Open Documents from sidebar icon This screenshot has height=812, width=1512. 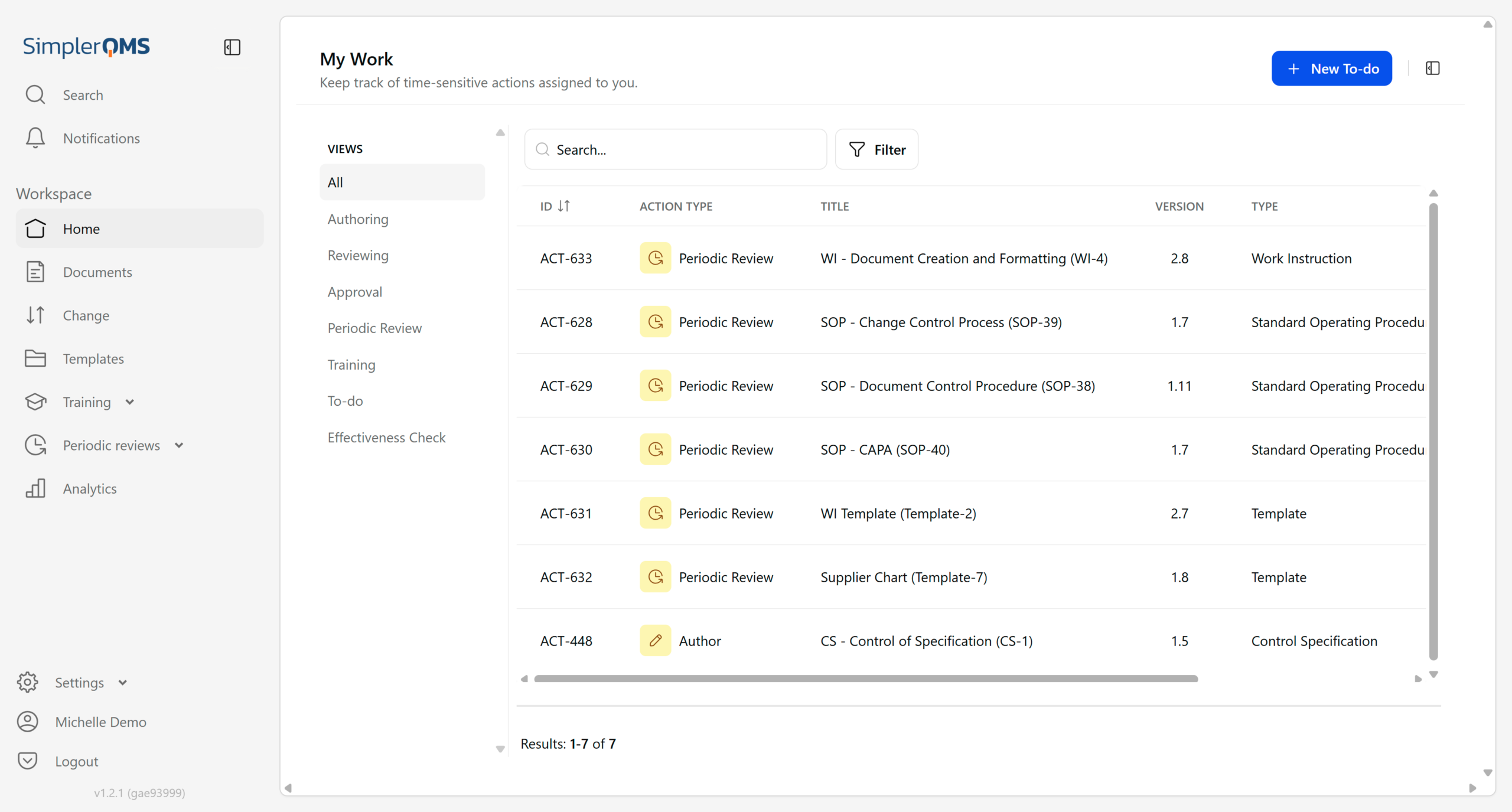click(x=35, y=272)
